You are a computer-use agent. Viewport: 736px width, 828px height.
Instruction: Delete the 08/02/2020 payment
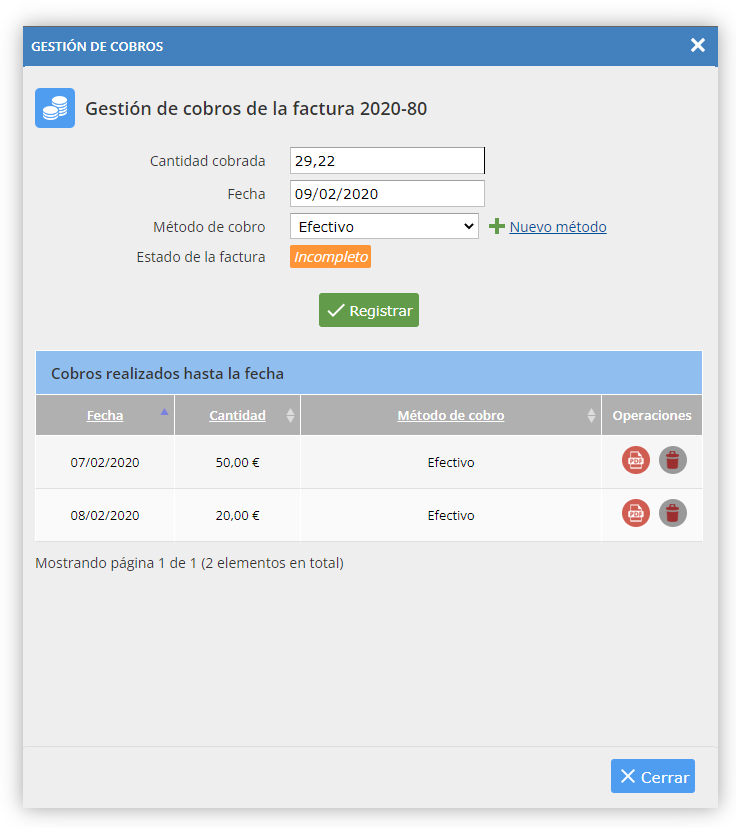[673, 513]
